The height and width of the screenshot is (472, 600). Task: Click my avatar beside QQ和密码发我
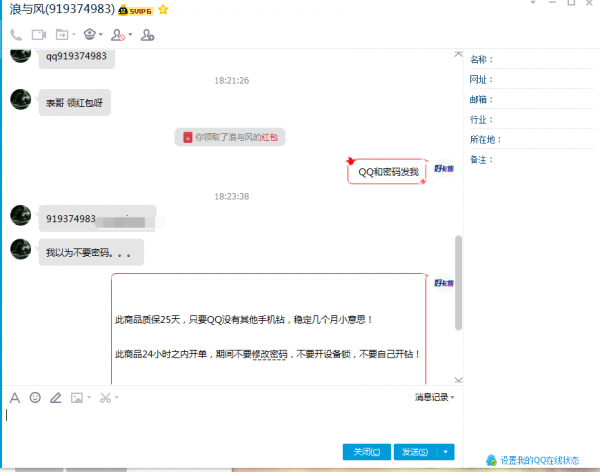pyautogui.click(x=444, y=168)
